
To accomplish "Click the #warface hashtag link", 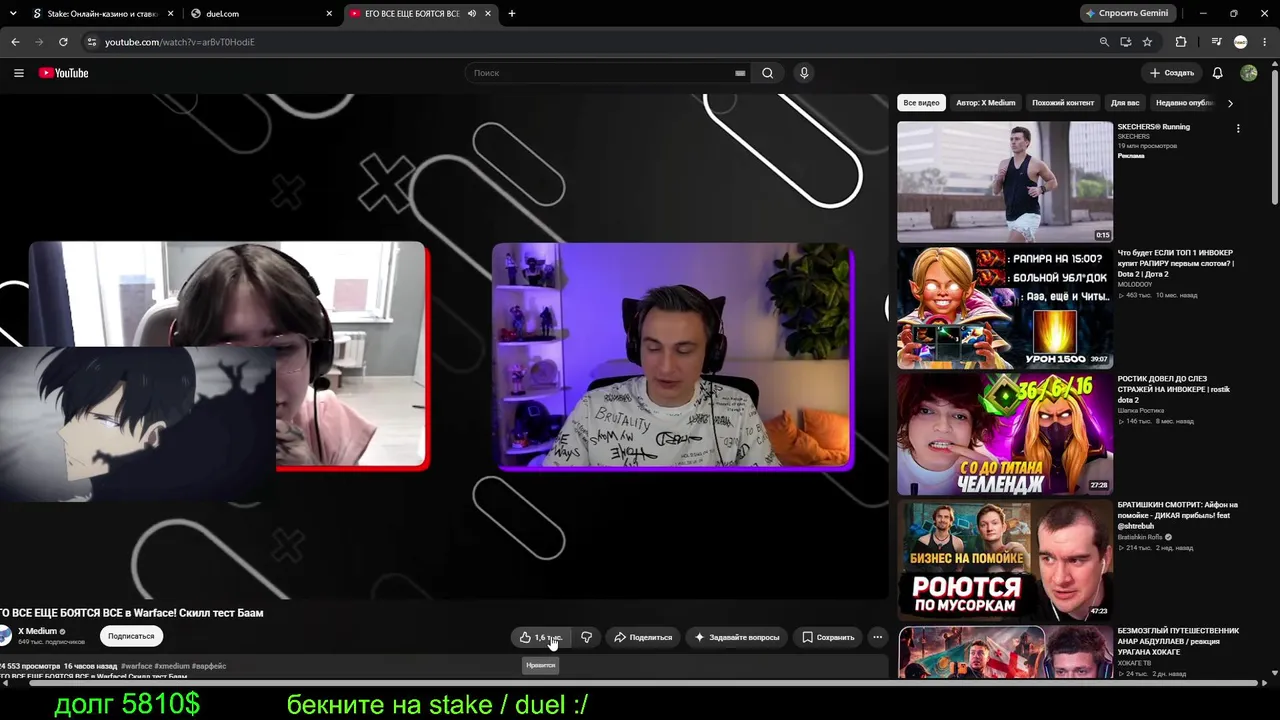I will click(x=137, y=666).
